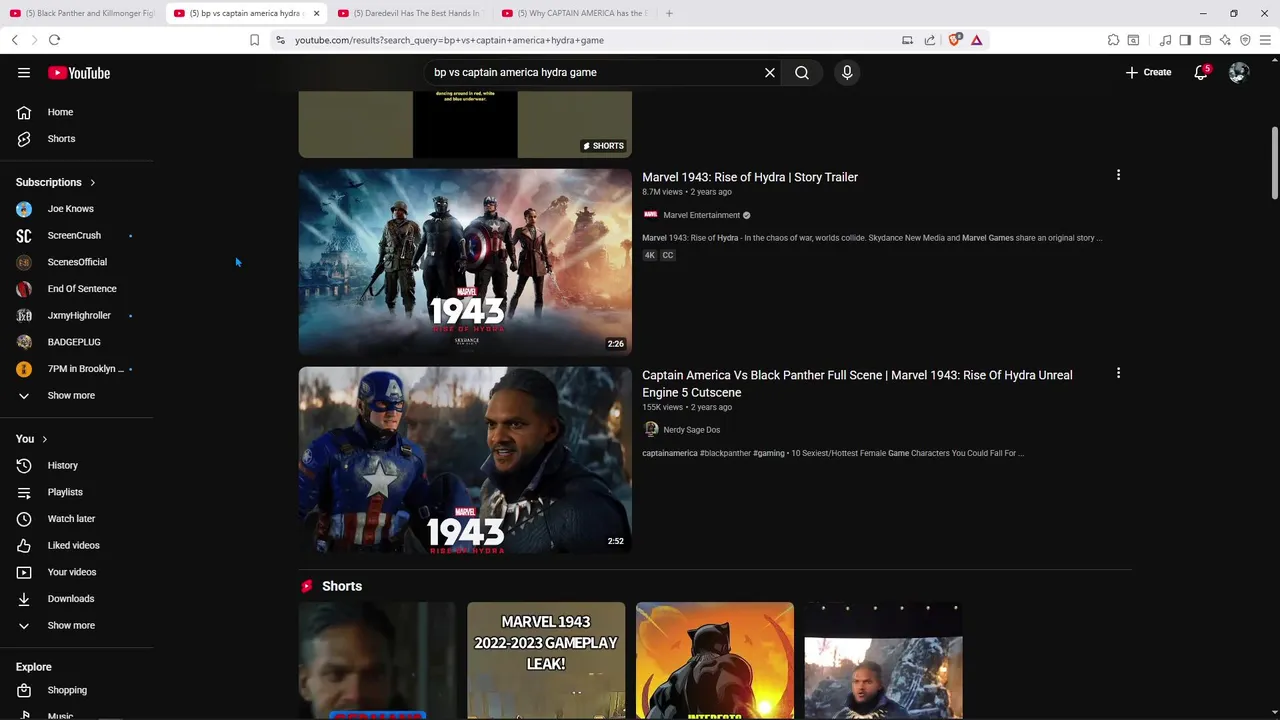Open the Extensions puzzle icon
Image resolution: width=1280 pixels, height=720 pixels.
[x=1113, y=40]
